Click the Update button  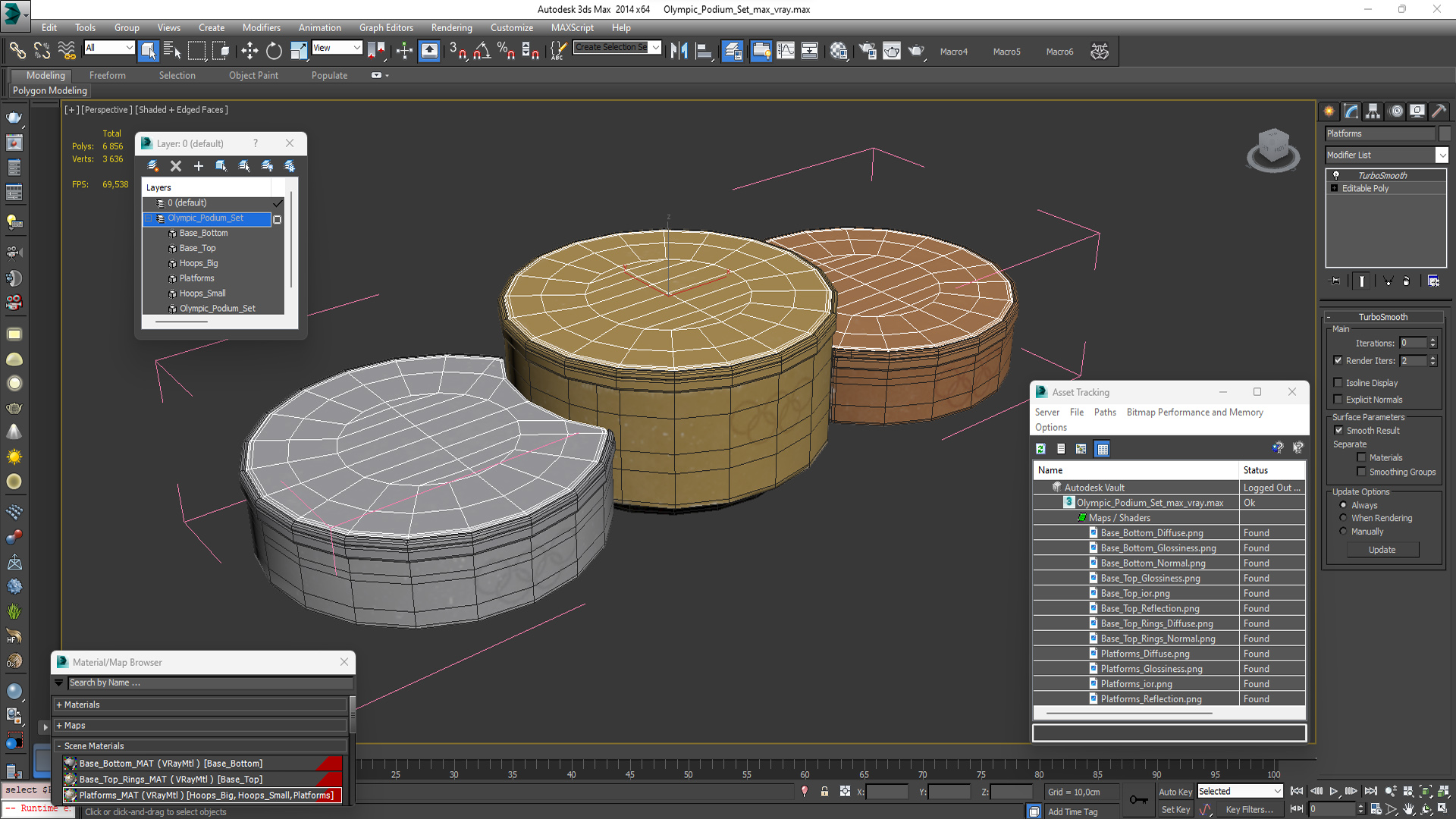pyautogui.click(x=1382, y=550)
